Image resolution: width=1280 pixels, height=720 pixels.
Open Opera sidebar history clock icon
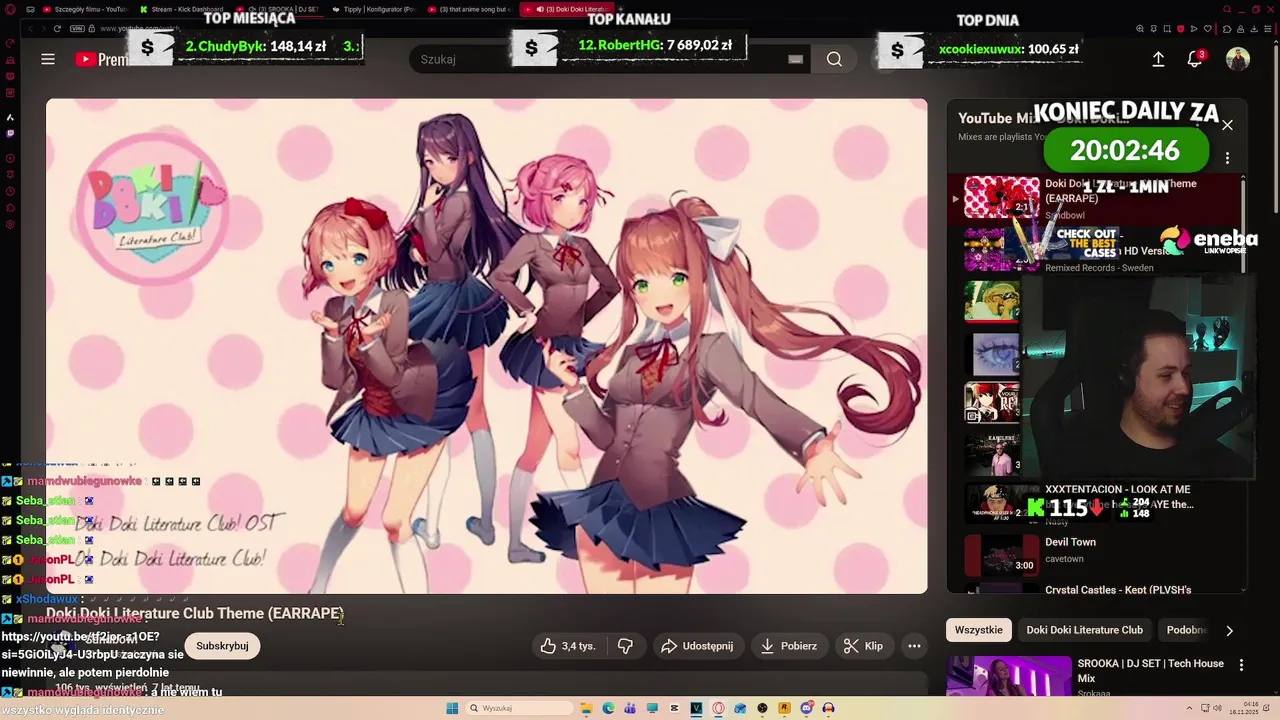(x=10, y=191)
